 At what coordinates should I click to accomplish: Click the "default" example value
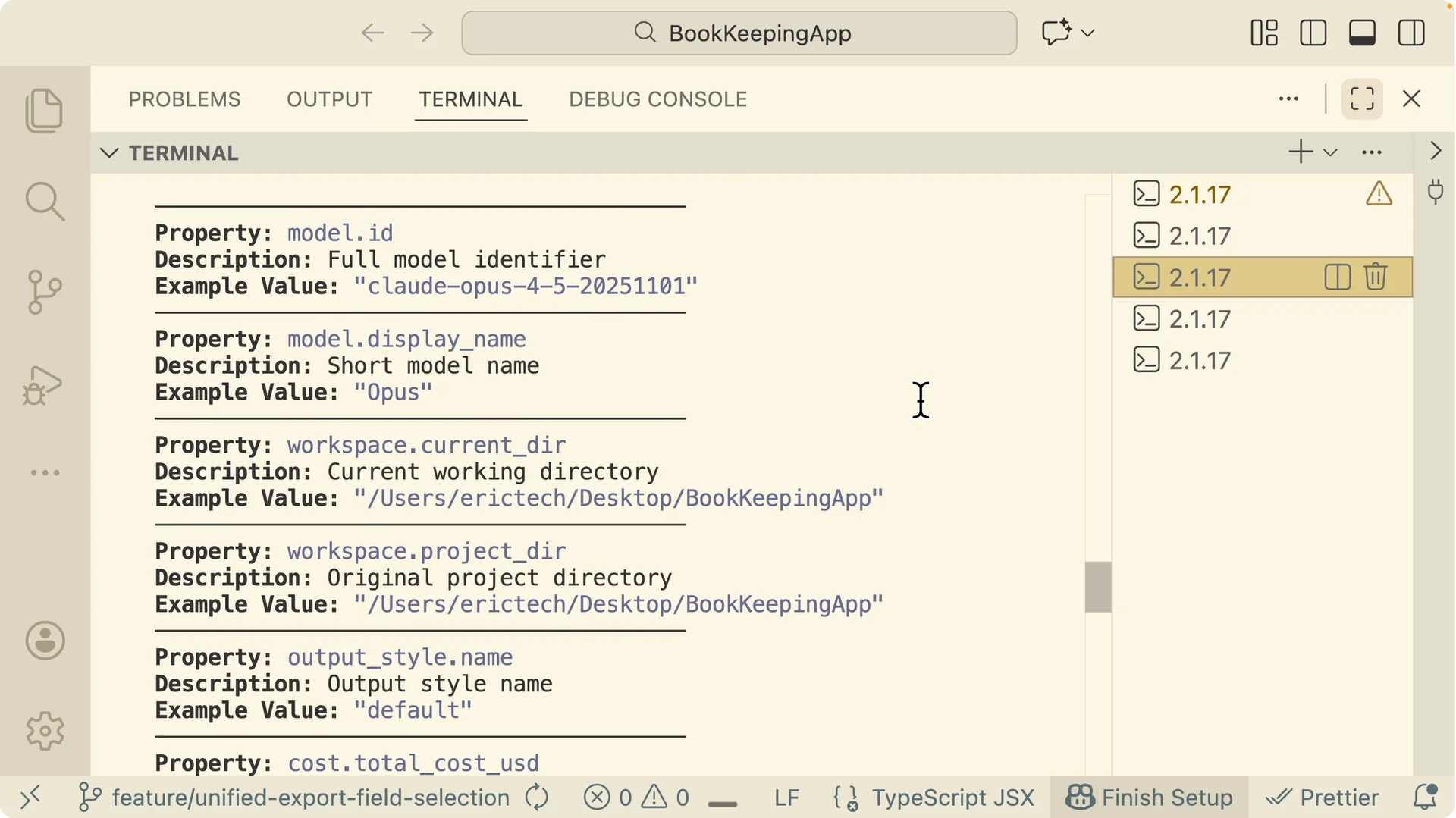pyautogui.click(x=413, y=711)
